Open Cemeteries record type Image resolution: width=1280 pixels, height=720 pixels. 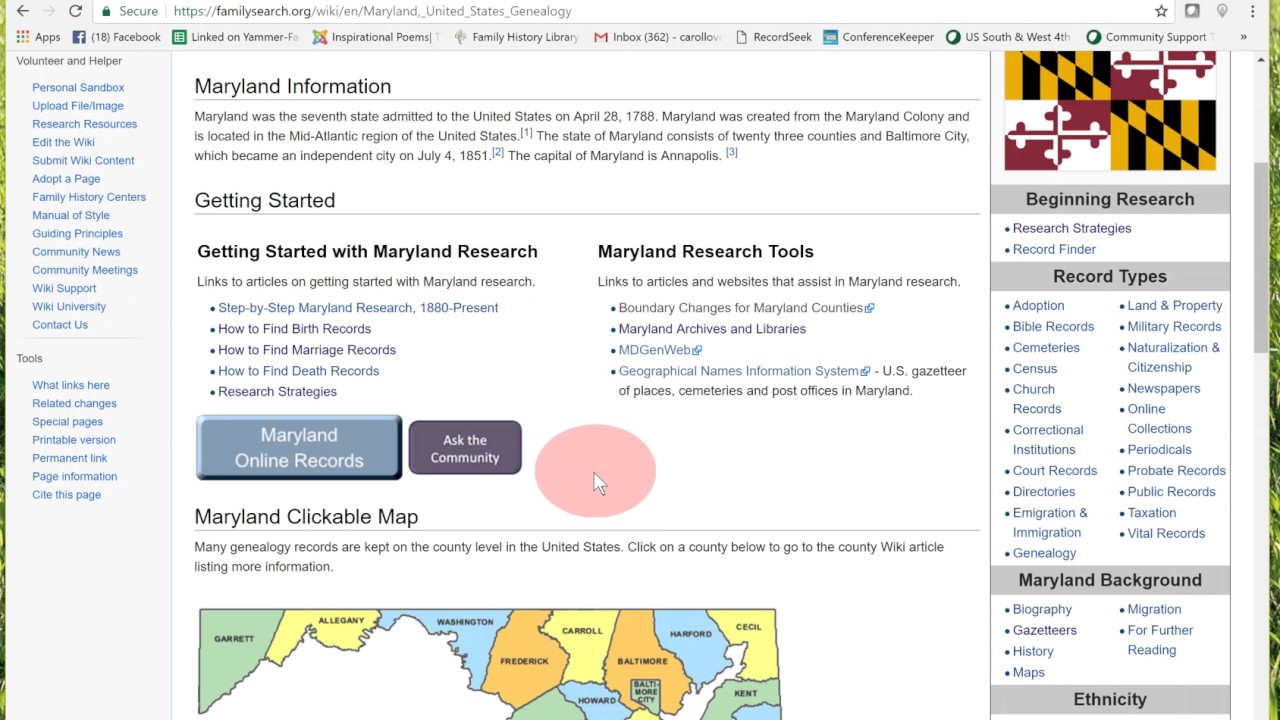(1046, 348)
